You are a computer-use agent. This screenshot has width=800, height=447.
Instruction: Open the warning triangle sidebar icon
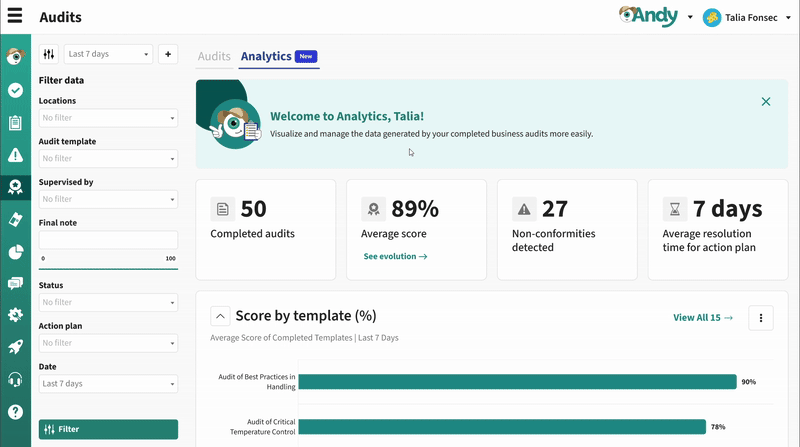[x=15, y=155]
